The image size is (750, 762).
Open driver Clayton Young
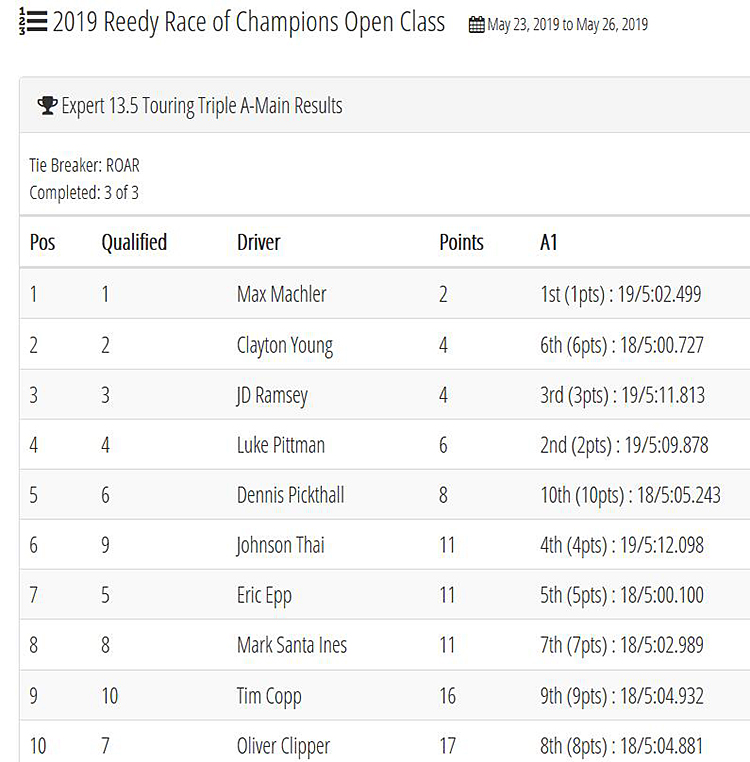coord(285,346)
